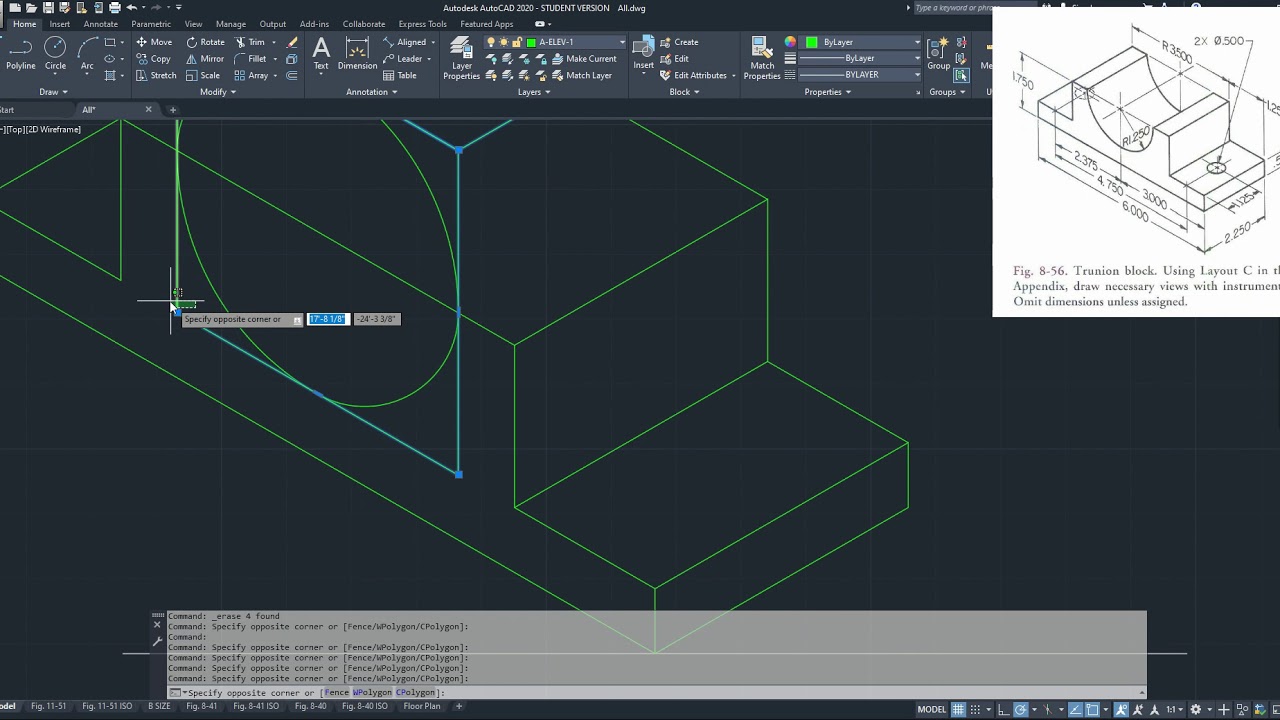The image size is (1280, 720).
Task: Expand the Annotation panel
Action: click(371, 92)
